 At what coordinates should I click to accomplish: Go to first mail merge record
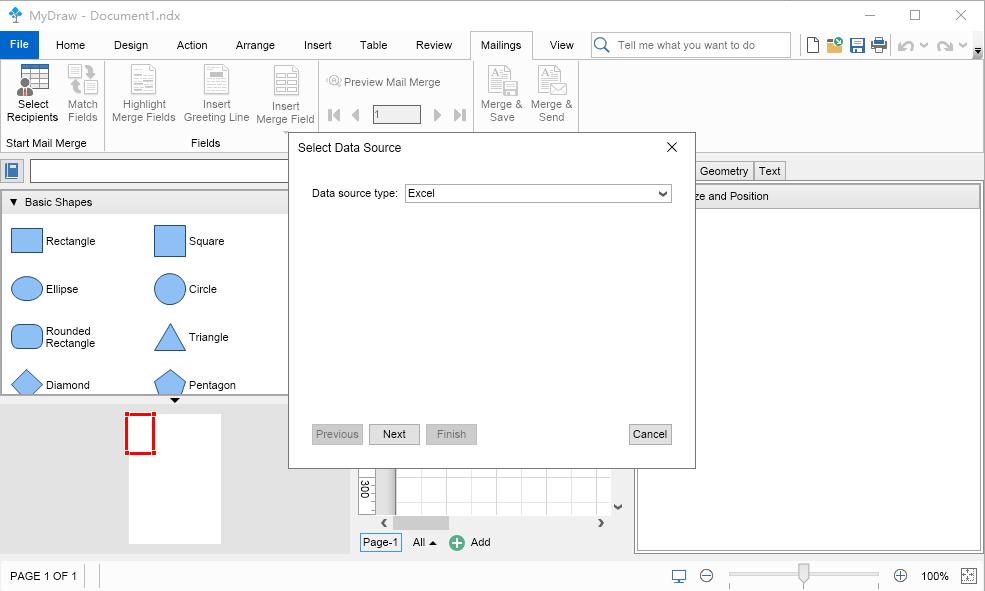tap(334, 115)
